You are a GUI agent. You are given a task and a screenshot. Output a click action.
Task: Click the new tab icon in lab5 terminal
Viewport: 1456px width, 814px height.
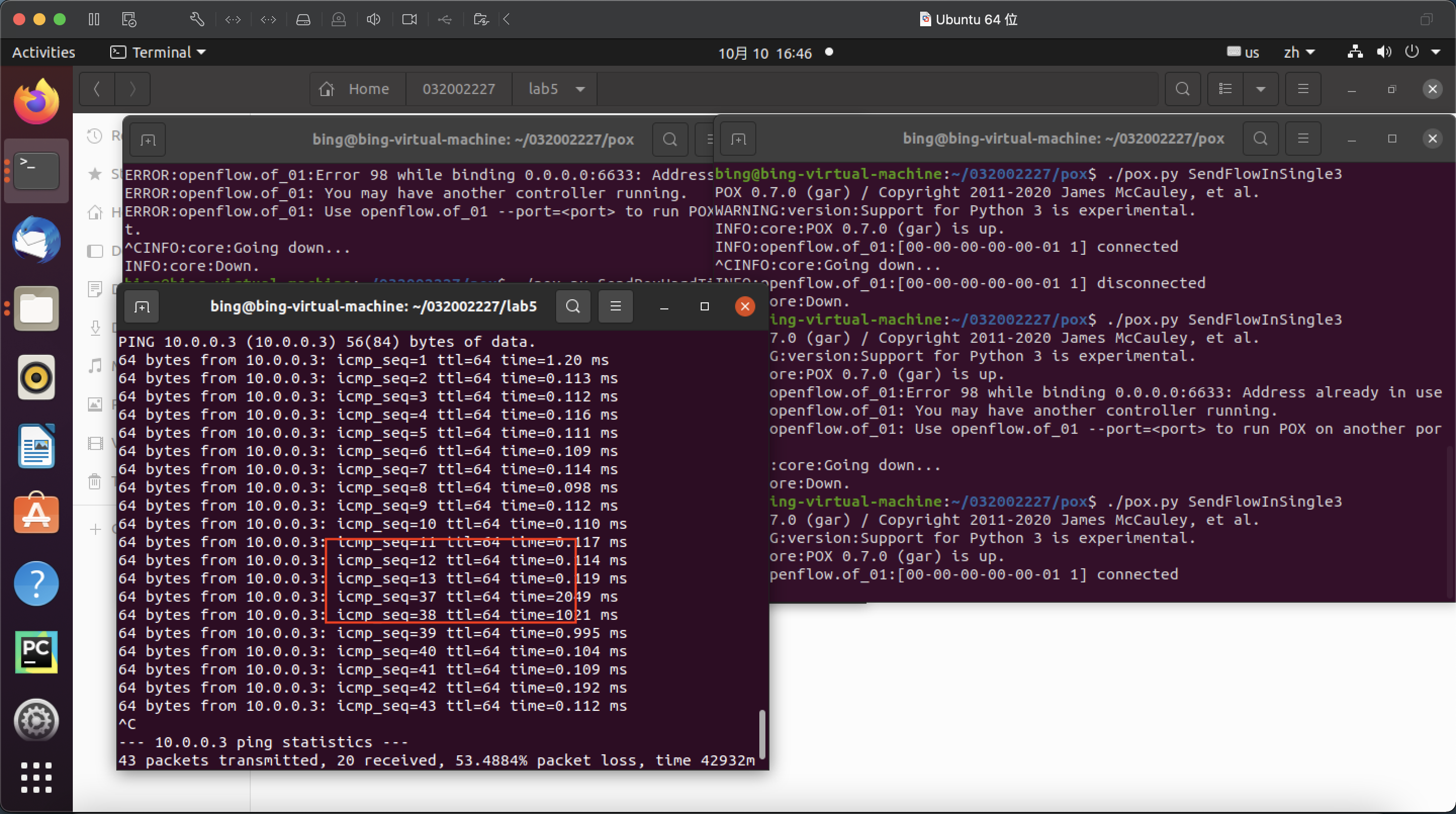coord(142,306)
